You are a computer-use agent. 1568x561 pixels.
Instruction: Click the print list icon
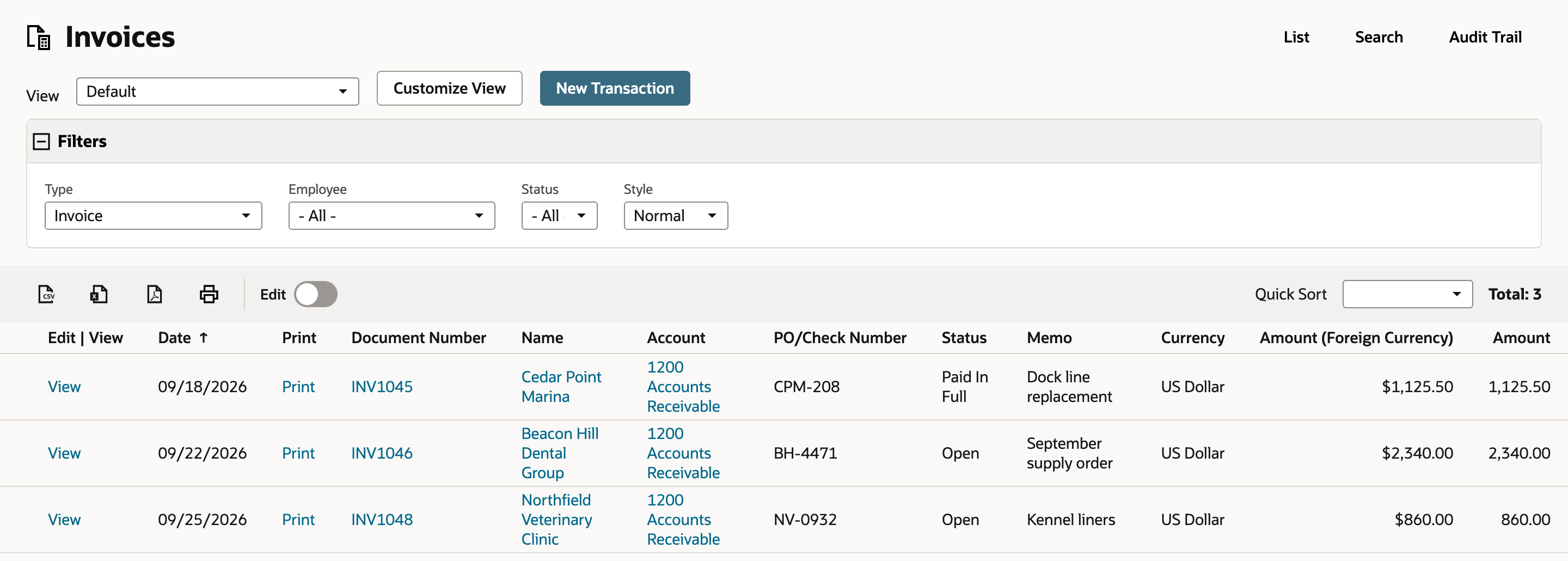tap(209, 294)
